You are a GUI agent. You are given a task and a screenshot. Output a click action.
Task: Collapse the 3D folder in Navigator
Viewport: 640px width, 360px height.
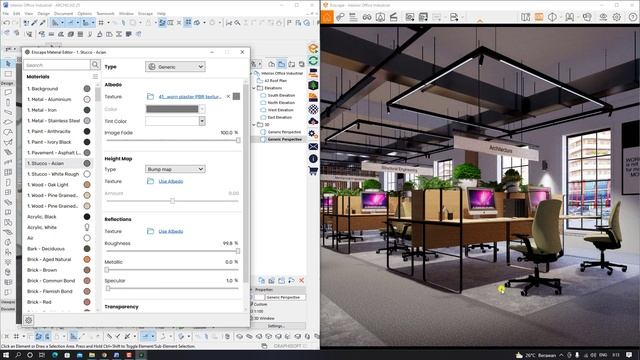(x=254, y=124)
